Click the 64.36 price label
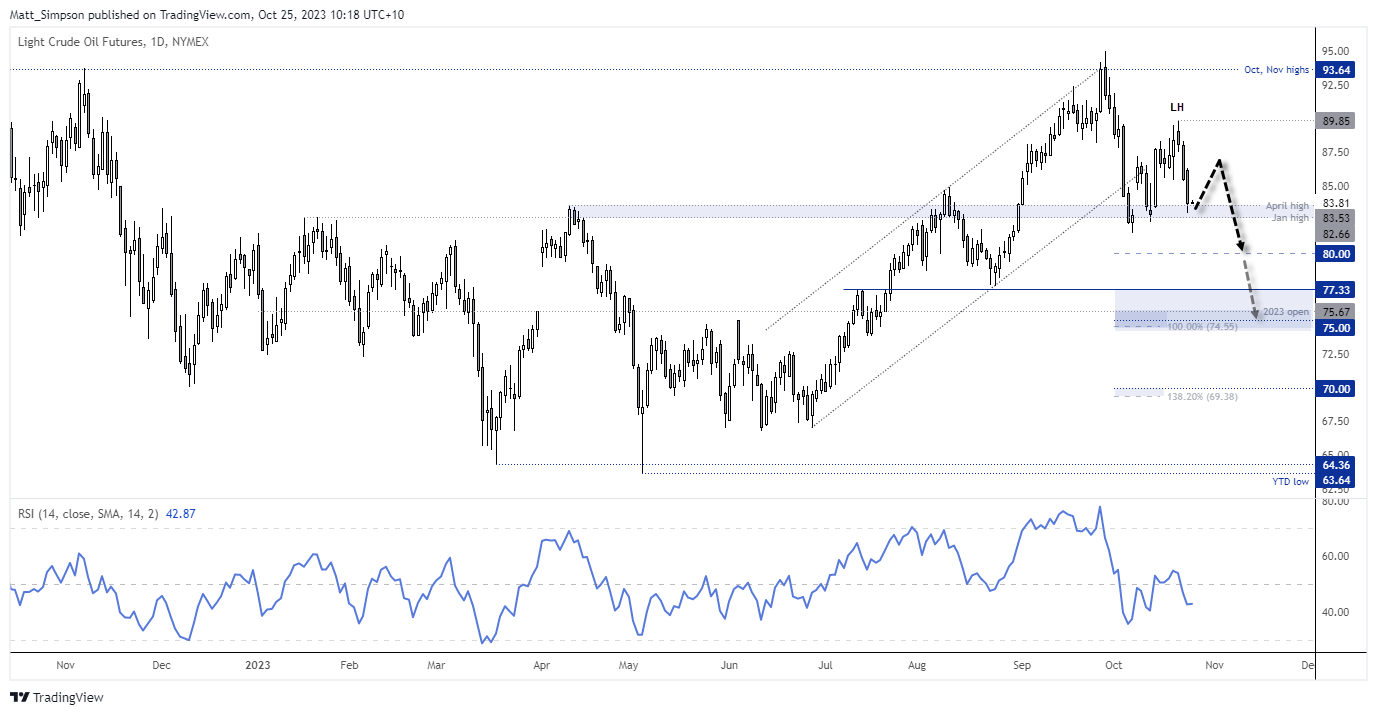Screen dimensions: 1377x715 click(x=1338, y=466)
